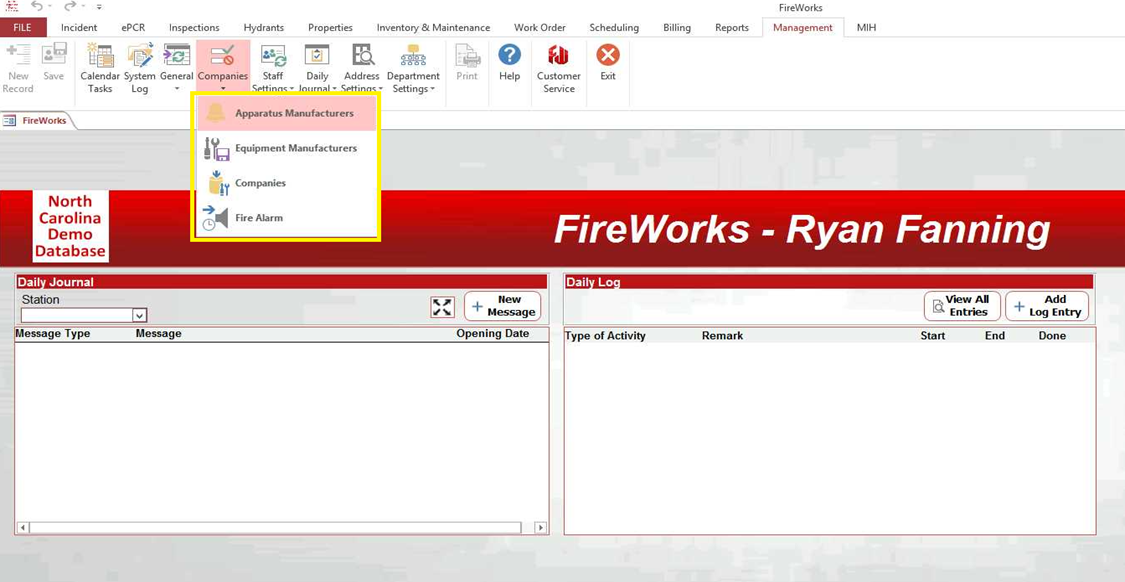Expand the Department Settings dropdown arrow
Image resolution: width=1125 pixels, height=582 pixels.
point(433,89)
